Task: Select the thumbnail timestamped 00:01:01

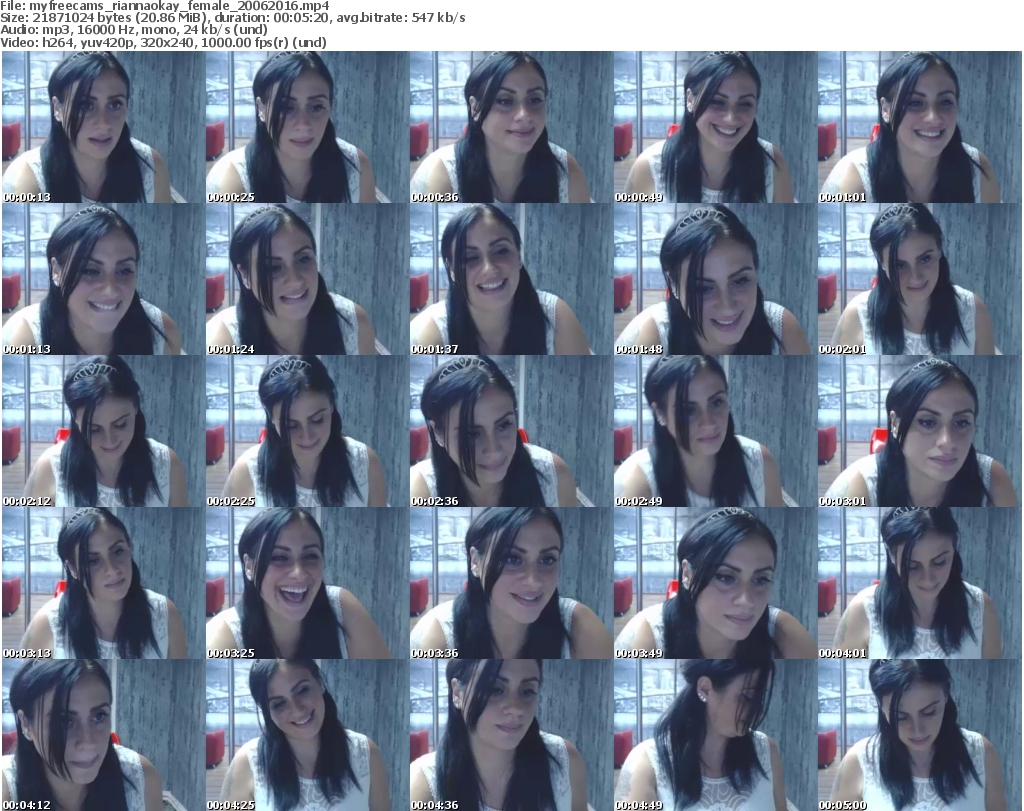Action: [x=920, y=127]
